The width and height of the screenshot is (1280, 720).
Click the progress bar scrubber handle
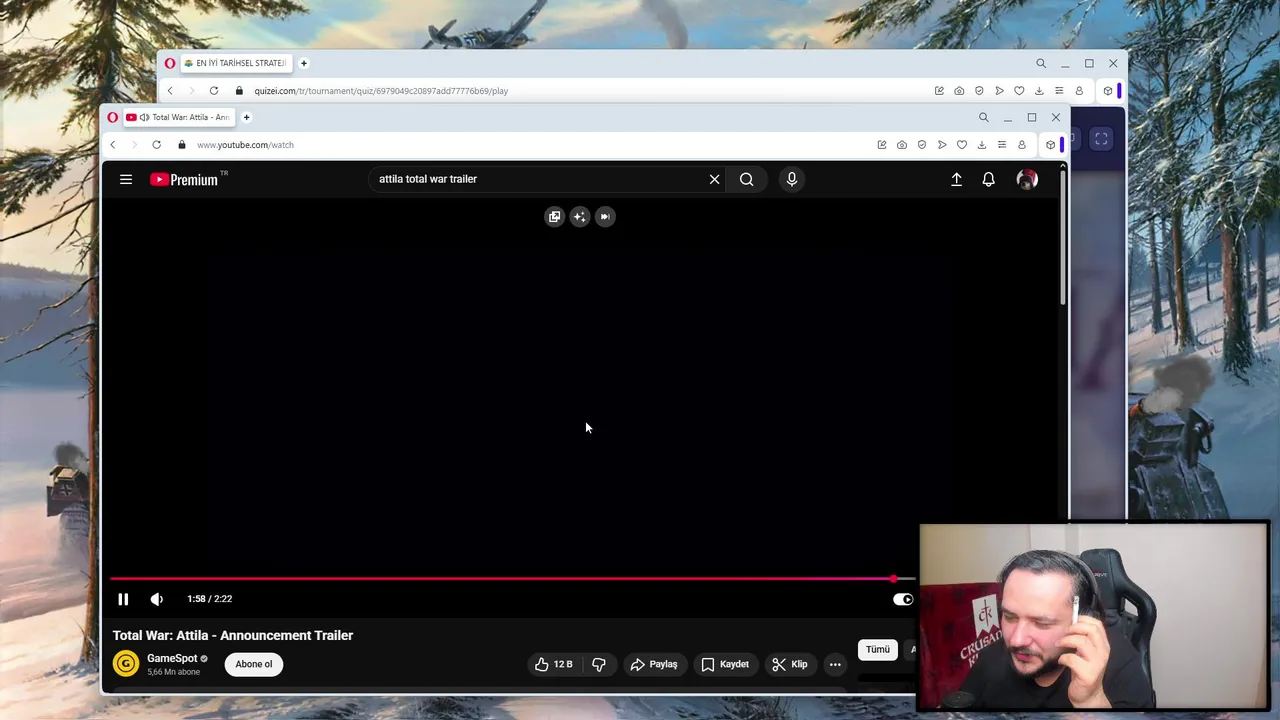coord(893,579)
